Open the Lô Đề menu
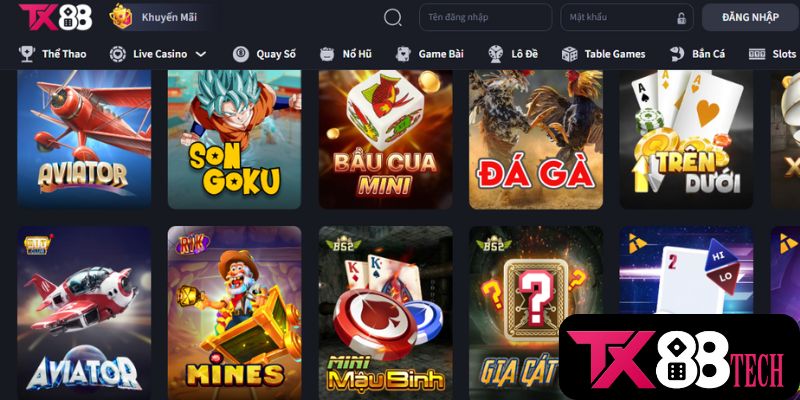The width and height of the screenshot is (800, 400). 513,54
